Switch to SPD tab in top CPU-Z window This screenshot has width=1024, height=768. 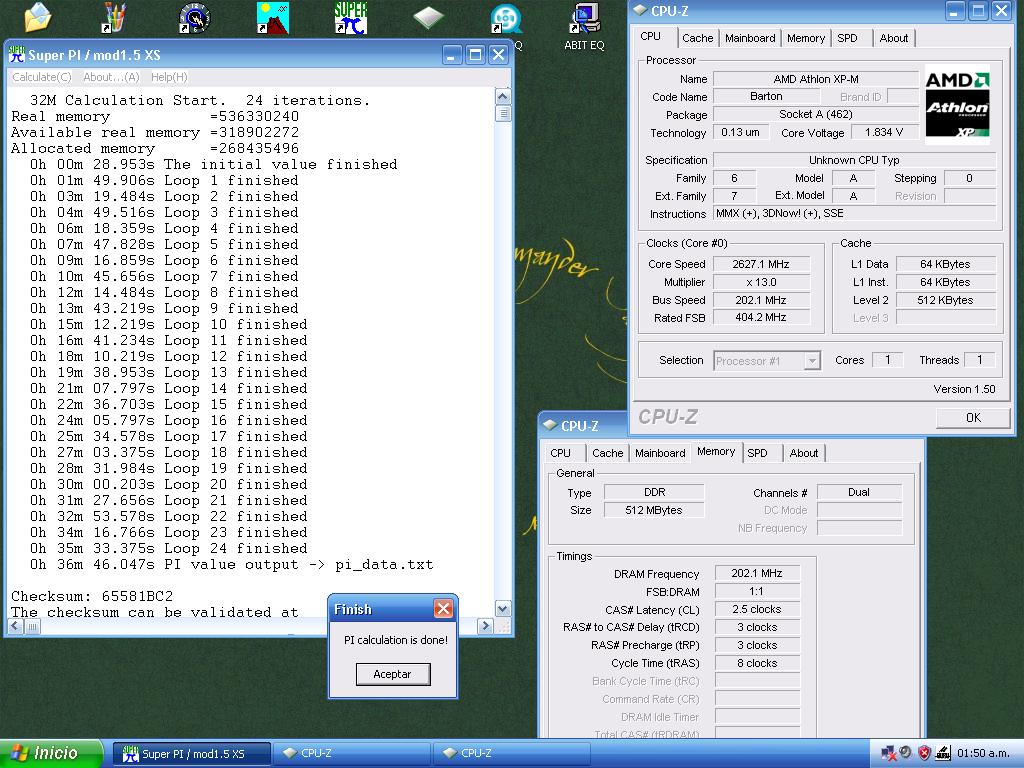pos(848,38)
